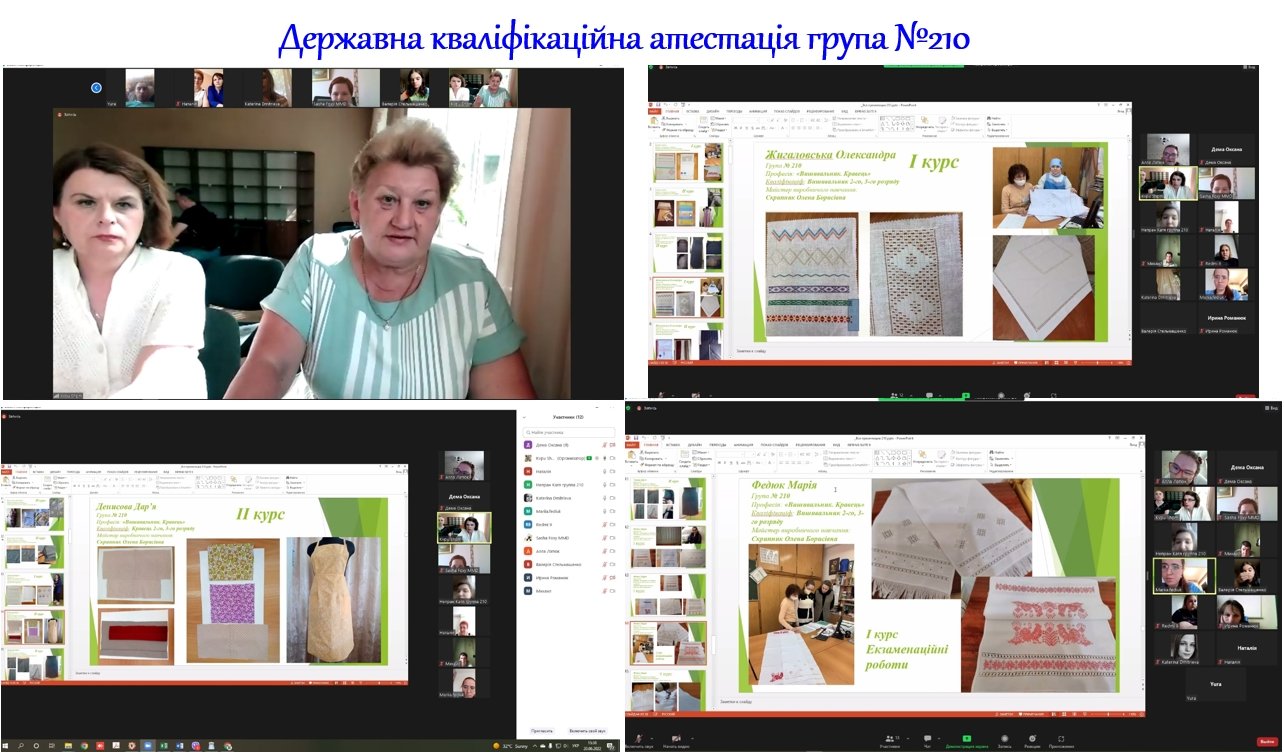Open Participants in bottom-right Zoom toolbar
The height and width of the screenshot is (752, 1284).
888,740
